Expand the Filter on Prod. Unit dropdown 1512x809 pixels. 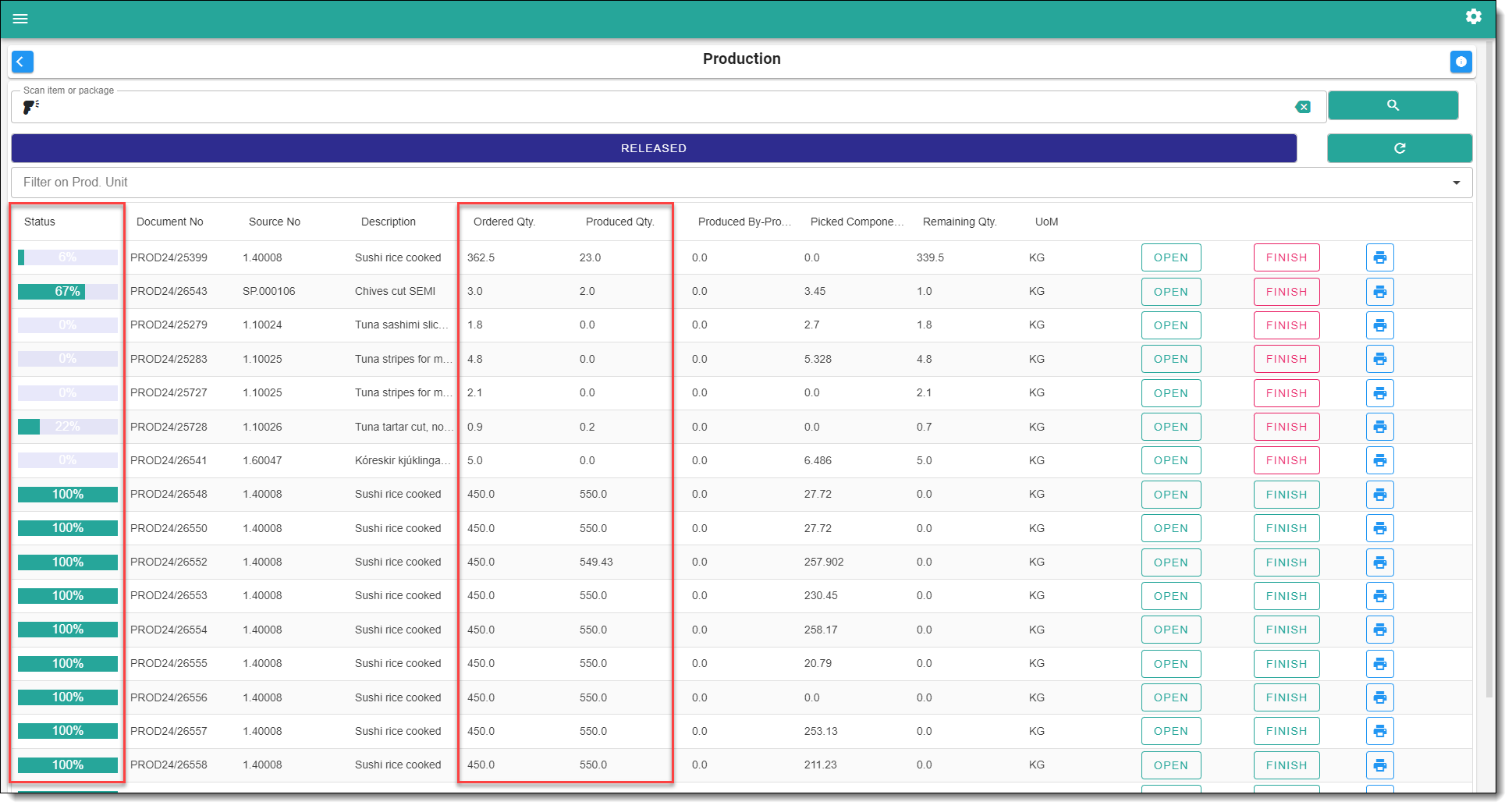(x=1456, y=183)
